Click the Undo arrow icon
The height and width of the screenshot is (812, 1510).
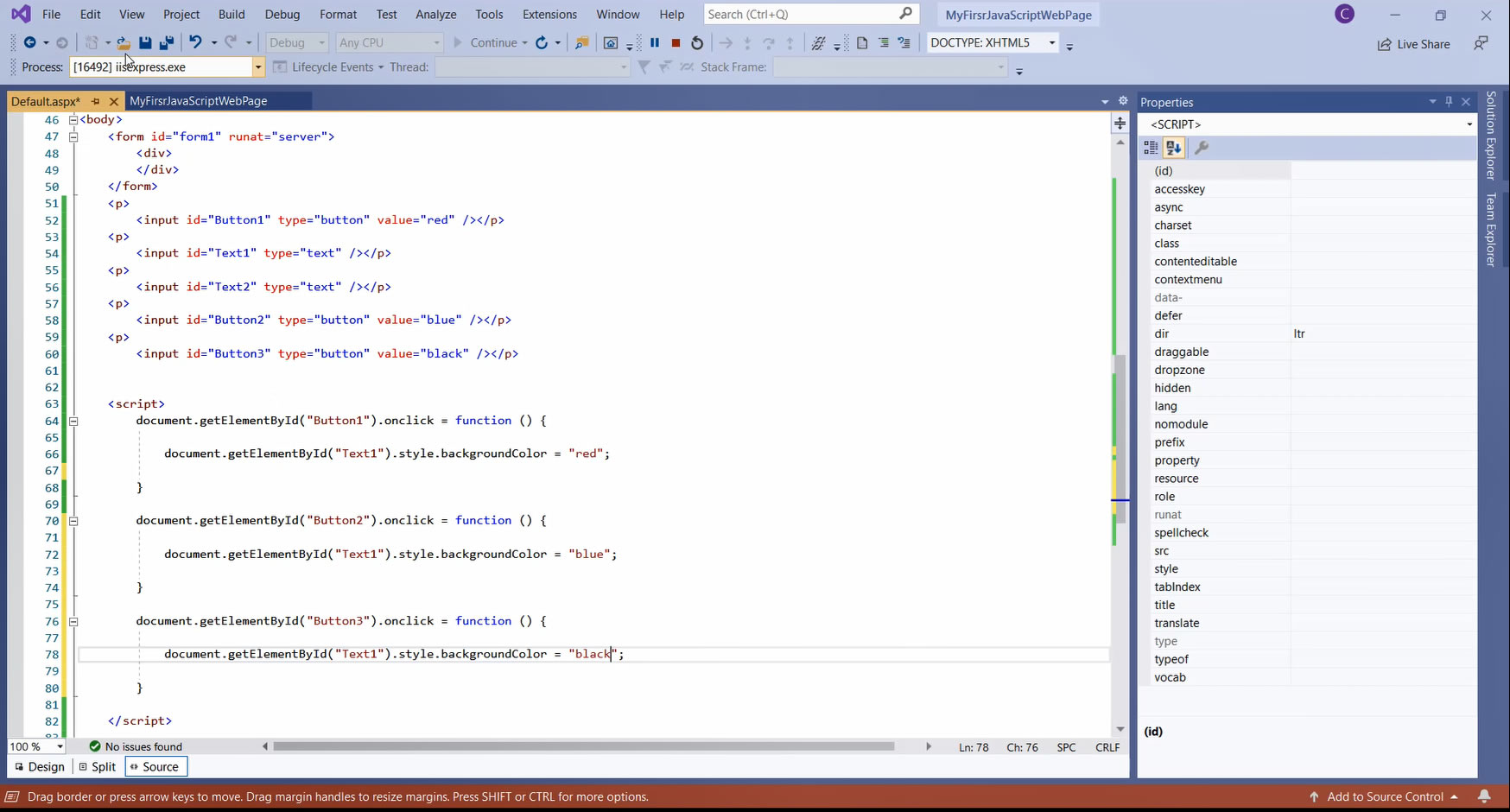pyautogui.click(x=195, y=42)
